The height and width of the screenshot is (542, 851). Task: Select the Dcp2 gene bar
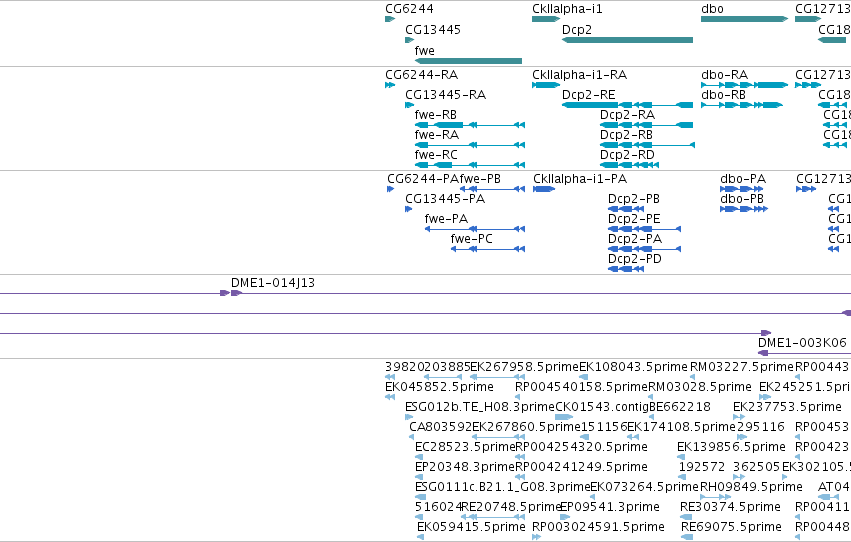[x=627, y=40]
